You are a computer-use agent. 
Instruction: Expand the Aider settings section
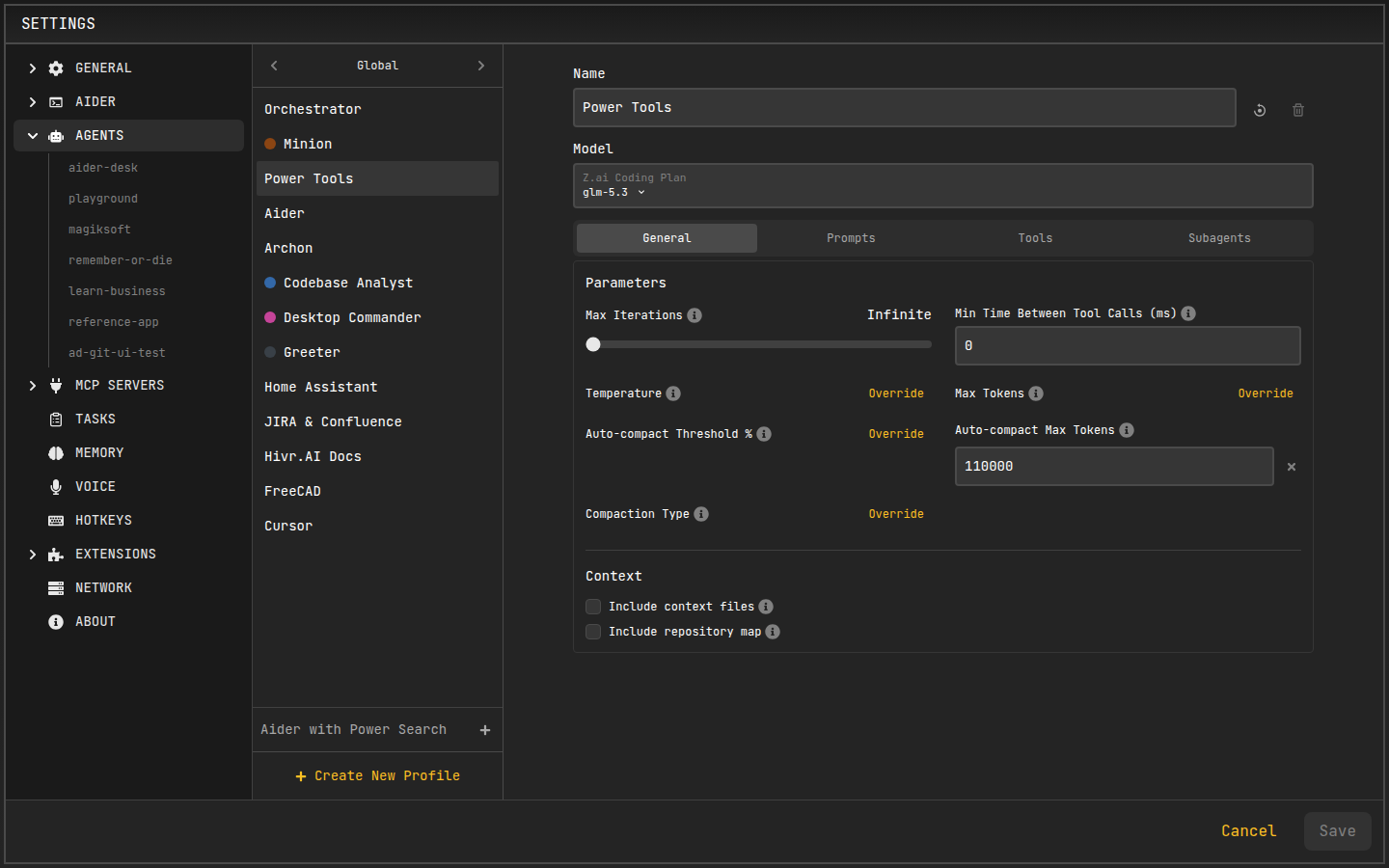pos(33,102)
